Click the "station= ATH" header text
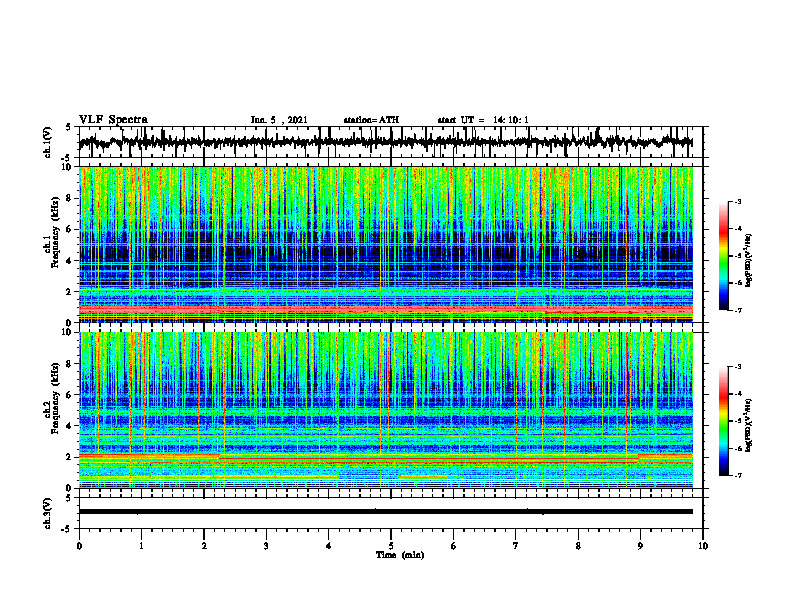 tap(371, 120)
